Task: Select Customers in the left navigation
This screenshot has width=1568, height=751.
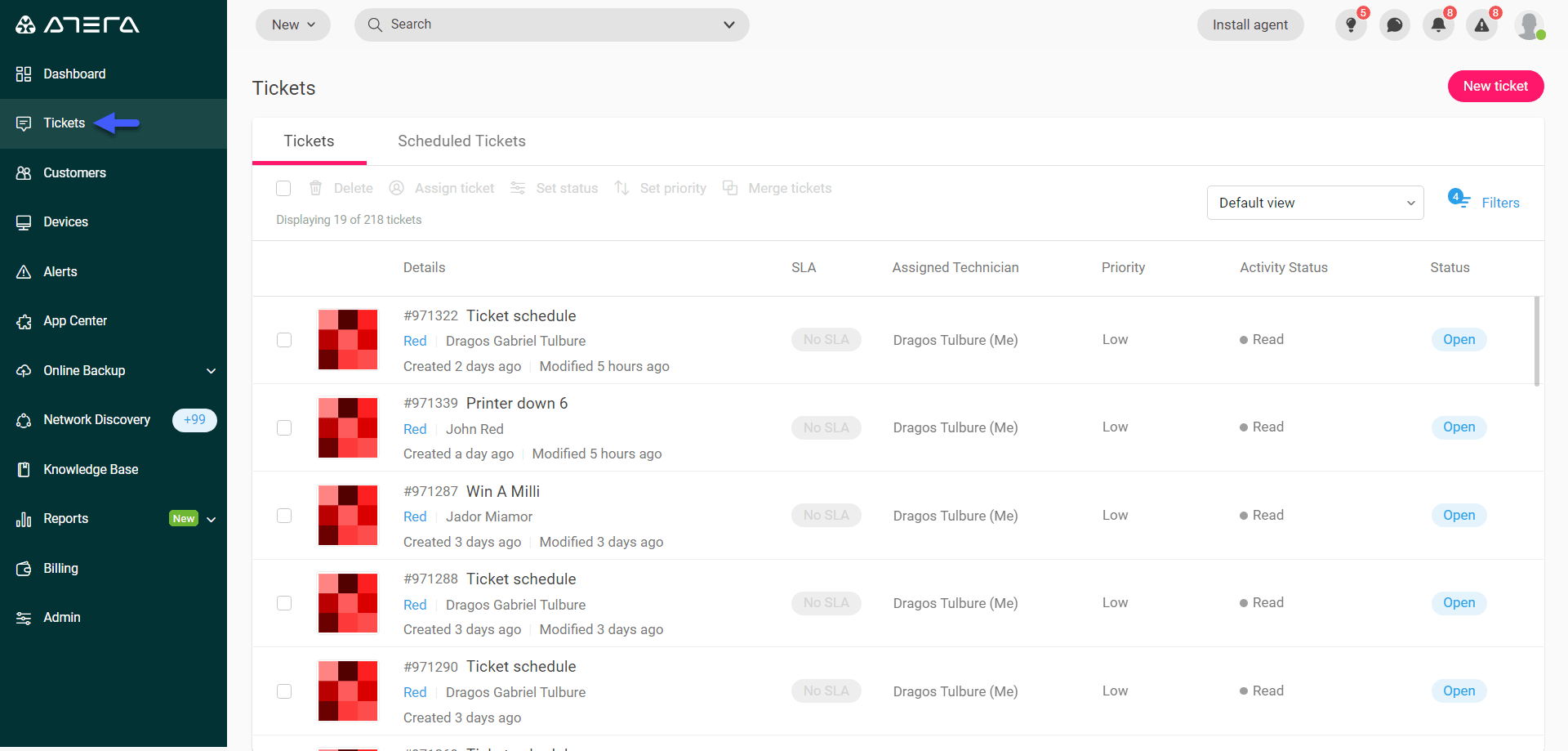Action: (74, 172)
